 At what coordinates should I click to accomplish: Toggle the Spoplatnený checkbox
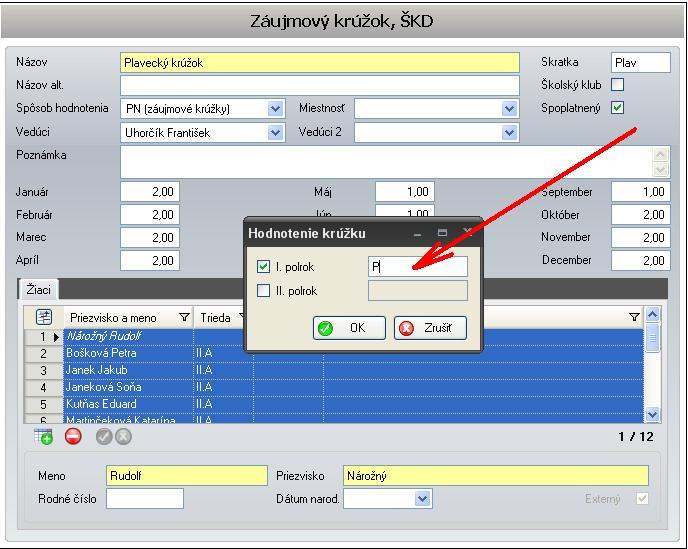617,108
